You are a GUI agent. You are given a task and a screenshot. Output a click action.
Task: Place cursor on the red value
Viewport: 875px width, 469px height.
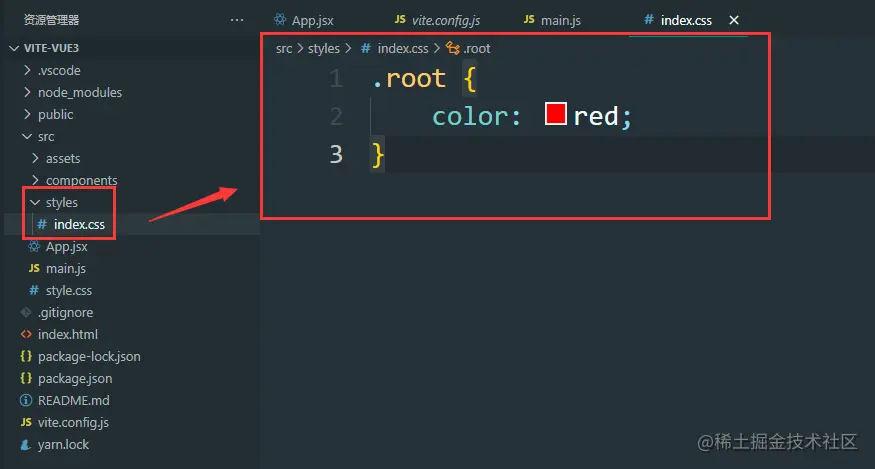tap(595, 116)
